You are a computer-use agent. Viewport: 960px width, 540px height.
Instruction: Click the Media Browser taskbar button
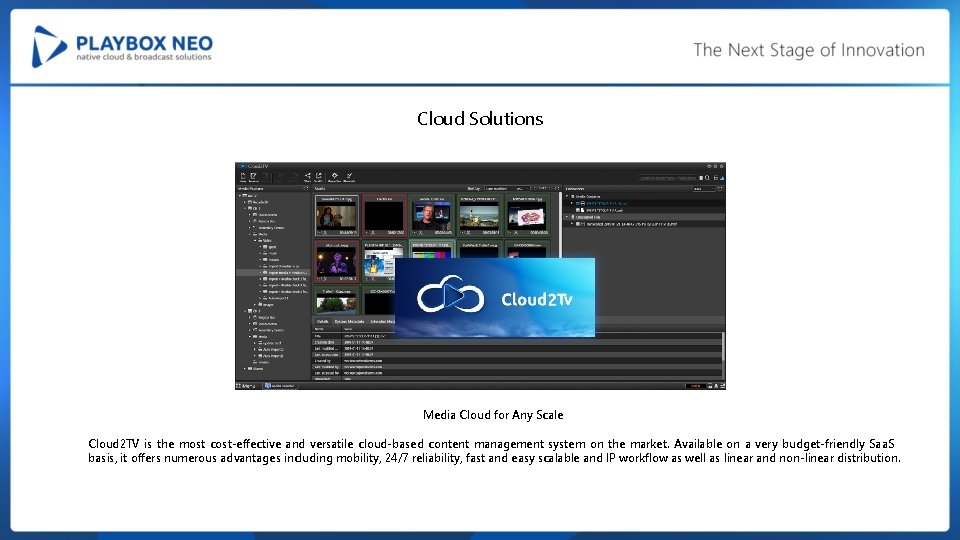point(280,386)
